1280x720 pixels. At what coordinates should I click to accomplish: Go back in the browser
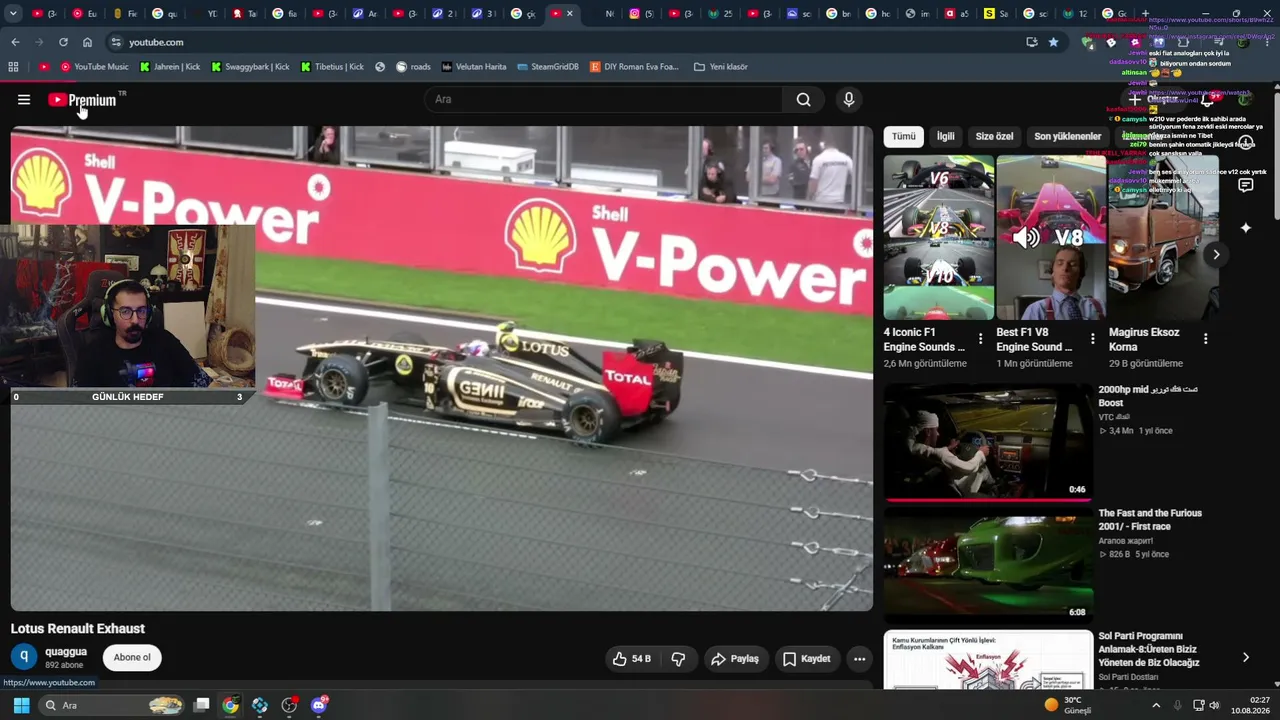pyautogui.click(x=15, y=42)
